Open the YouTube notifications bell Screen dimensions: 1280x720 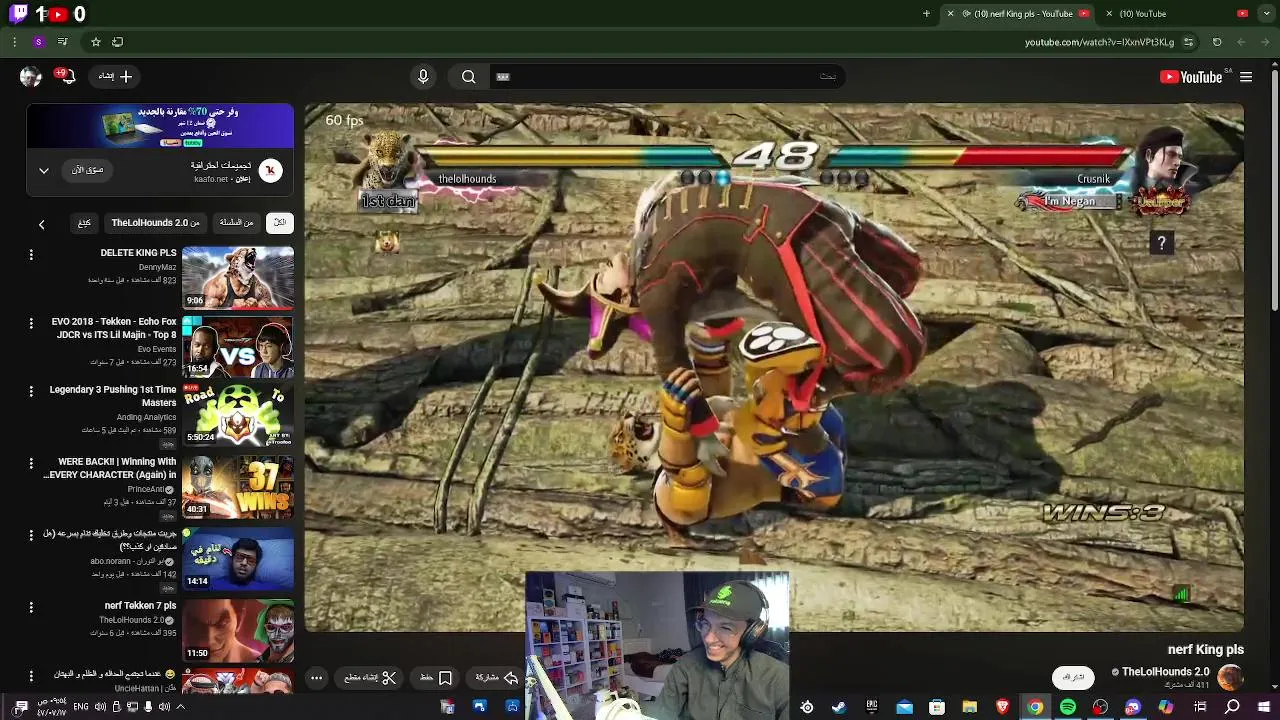tap(66, 76)
